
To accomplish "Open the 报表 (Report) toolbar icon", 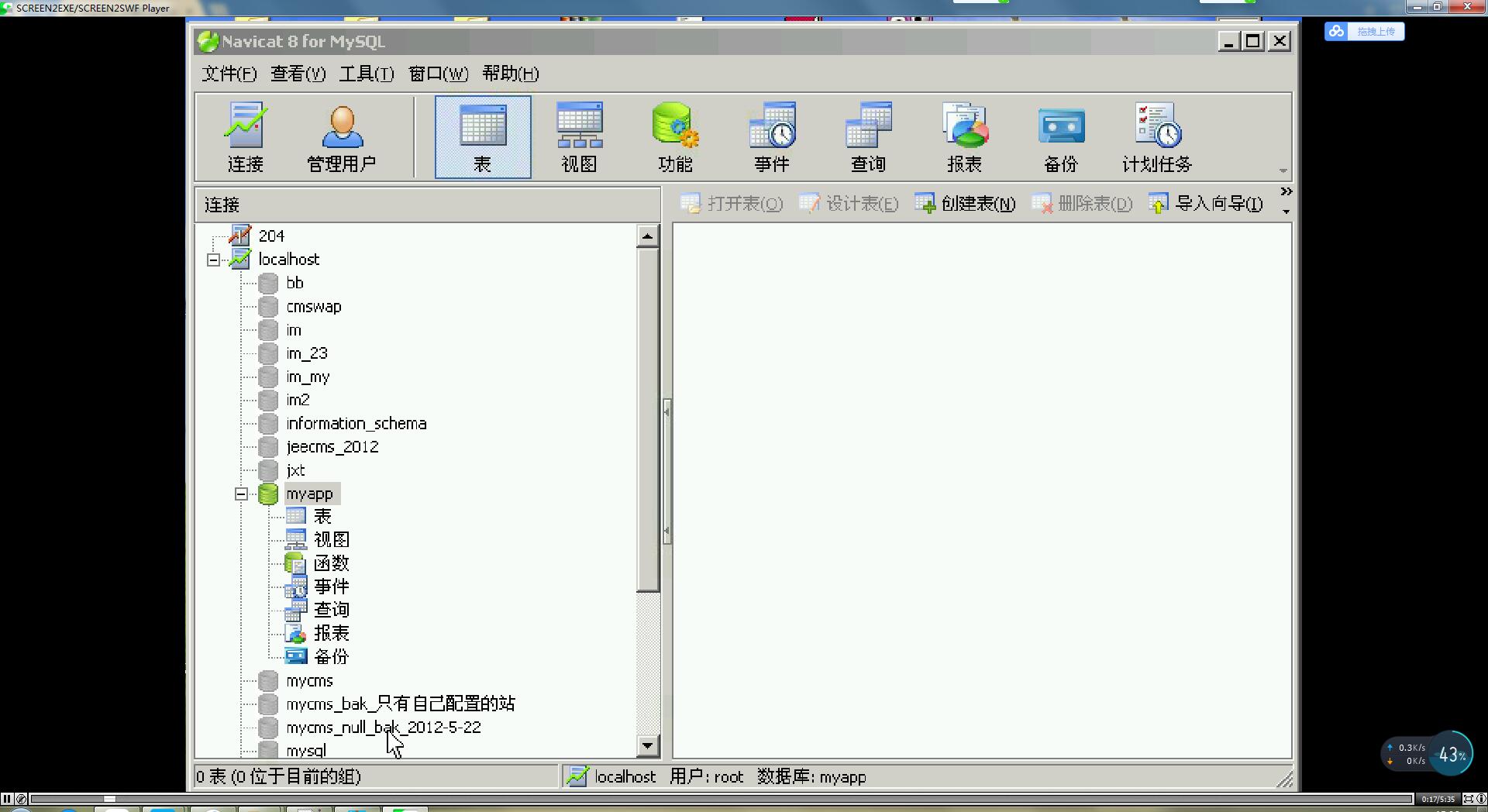I will click(x=964, y=137).
